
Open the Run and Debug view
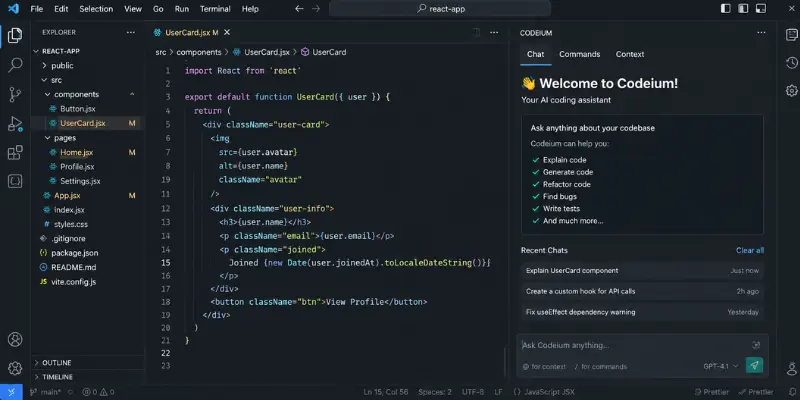pos(15,123)
